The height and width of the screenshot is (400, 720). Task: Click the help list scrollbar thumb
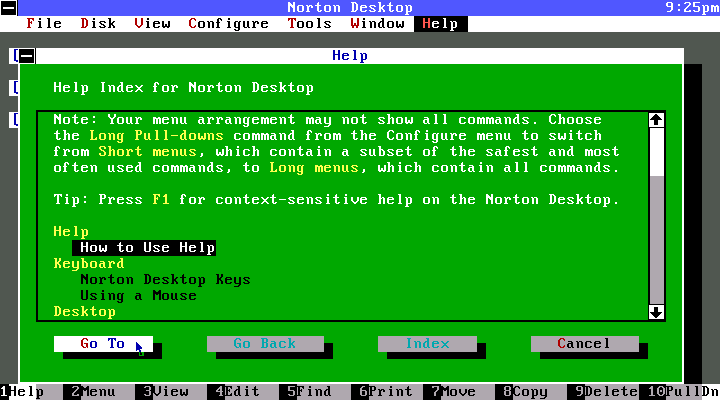[x=656, y=152]
